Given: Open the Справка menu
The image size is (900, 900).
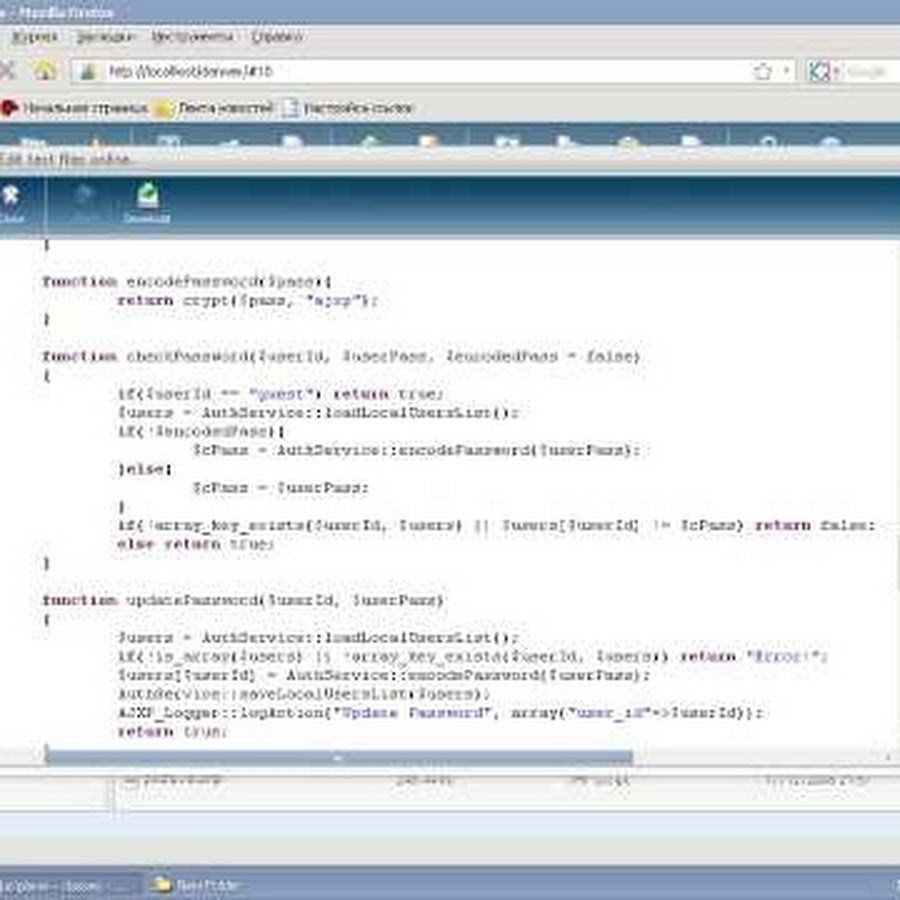Looking at the screenshot, I should click(277, 37).
